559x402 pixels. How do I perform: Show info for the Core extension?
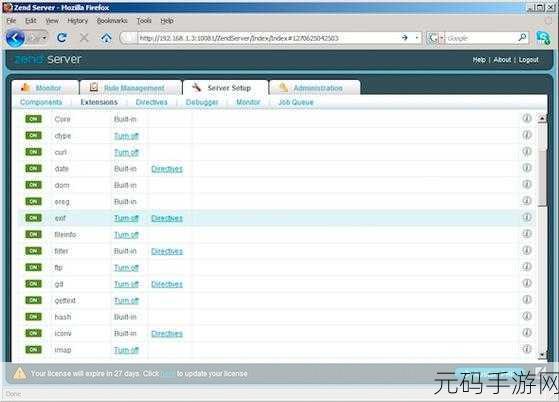coord(527,118)
